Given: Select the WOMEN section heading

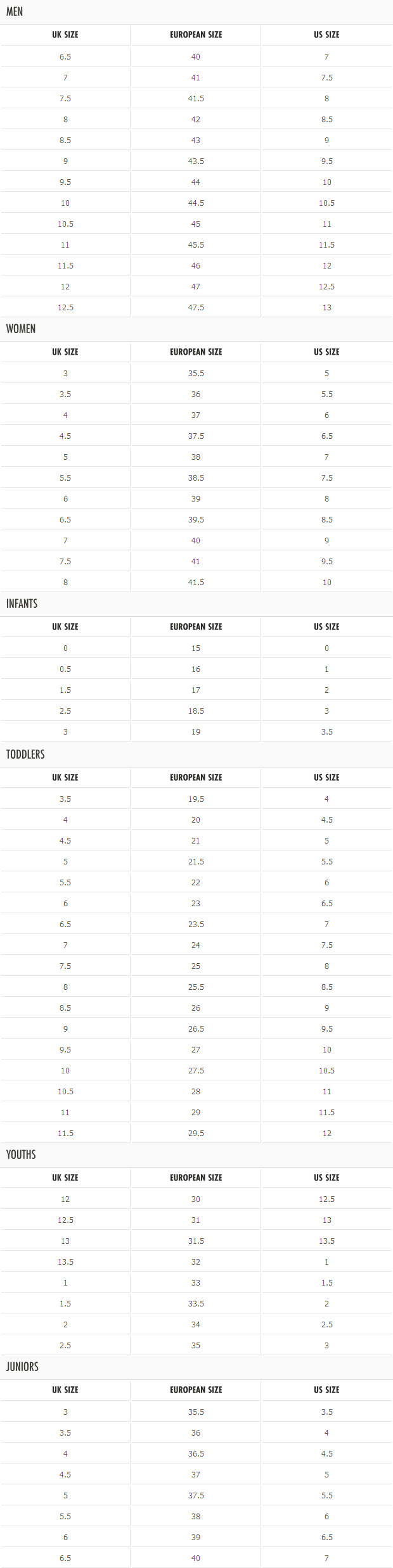Looking at the screenshot, I should (x=21, y=329).
